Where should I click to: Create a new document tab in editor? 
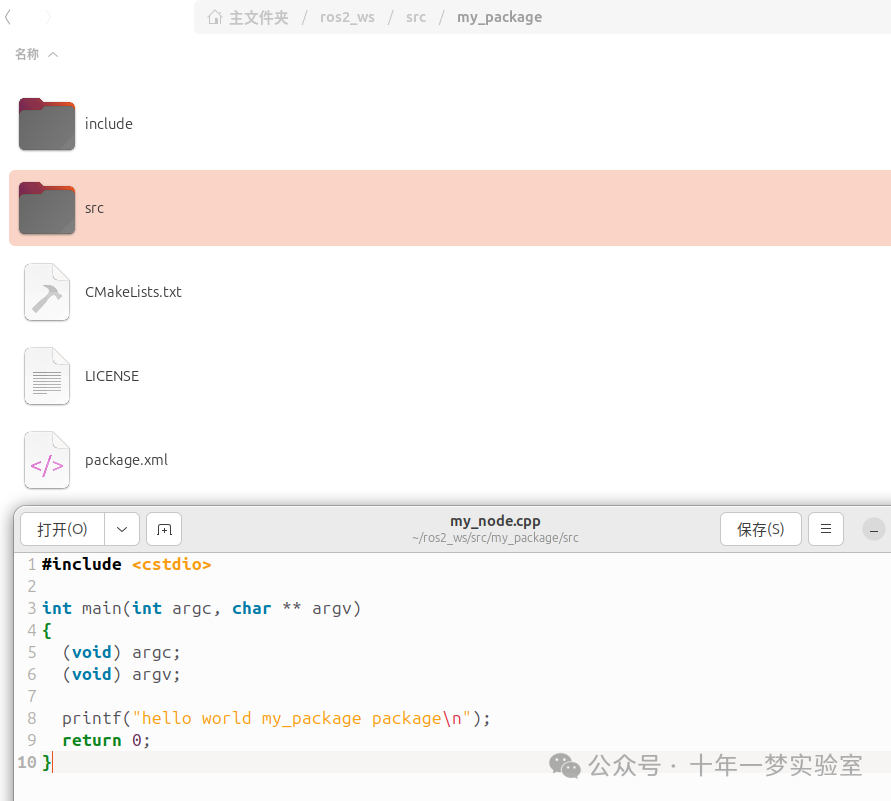point(164,529)
